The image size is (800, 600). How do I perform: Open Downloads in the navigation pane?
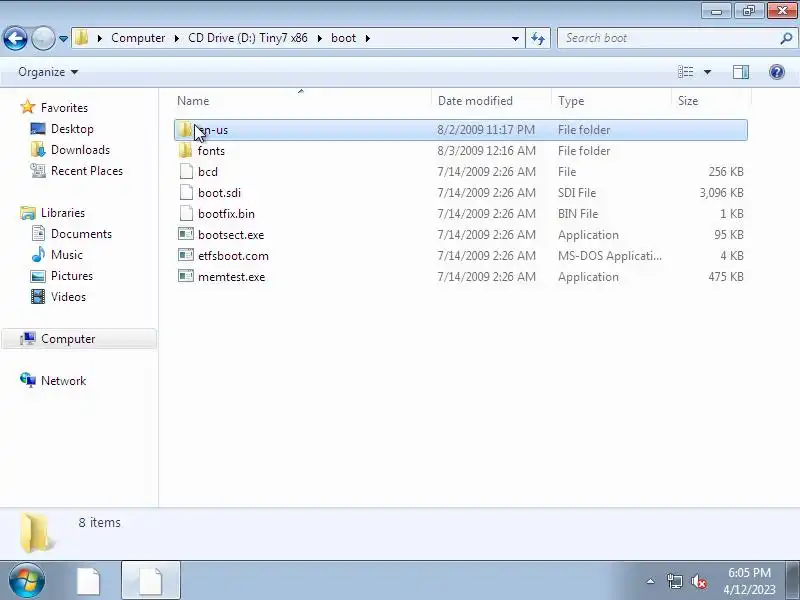[80, 149]
